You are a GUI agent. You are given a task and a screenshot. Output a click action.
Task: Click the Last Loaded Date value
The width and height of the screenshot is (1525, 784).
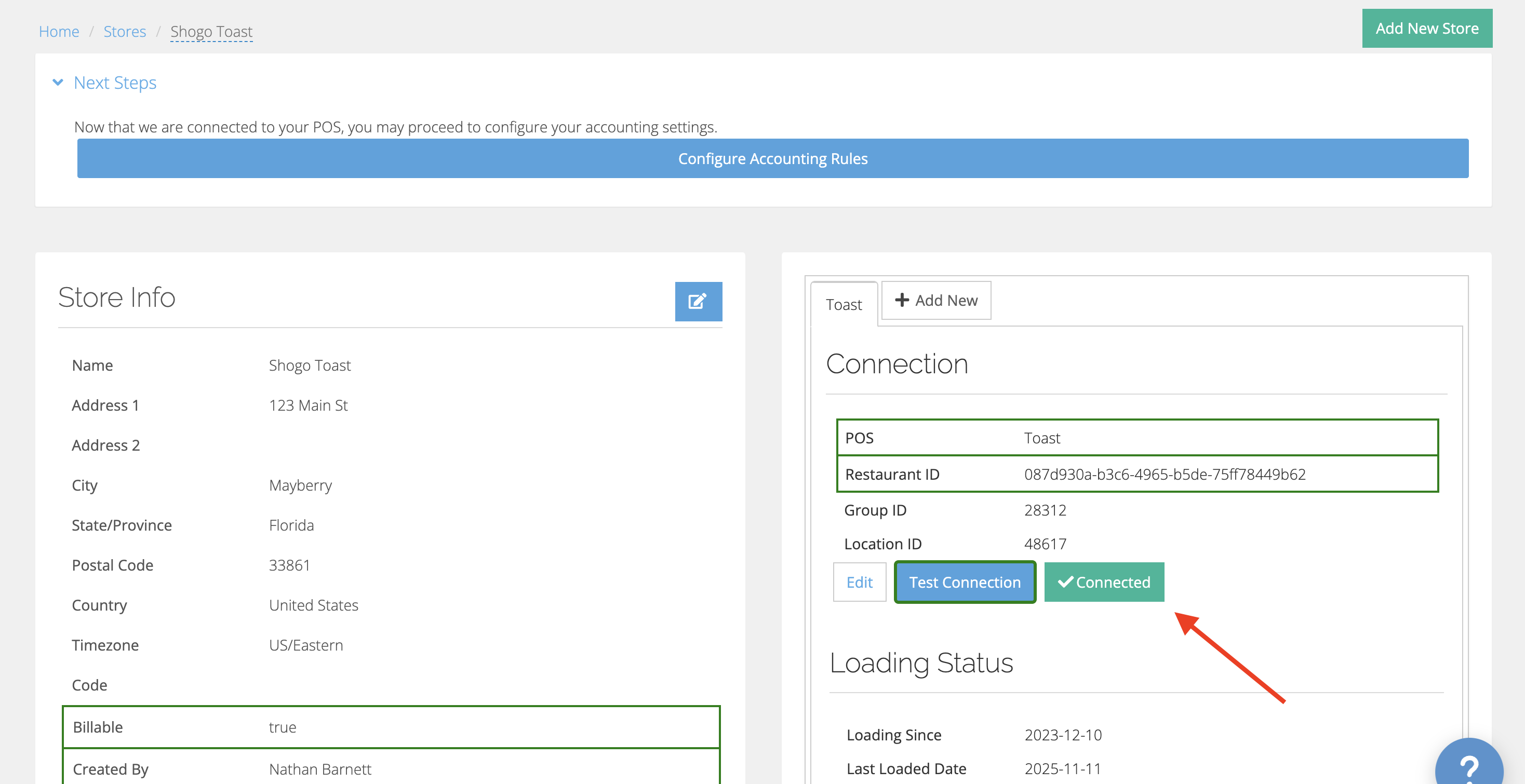(1063, 768)
